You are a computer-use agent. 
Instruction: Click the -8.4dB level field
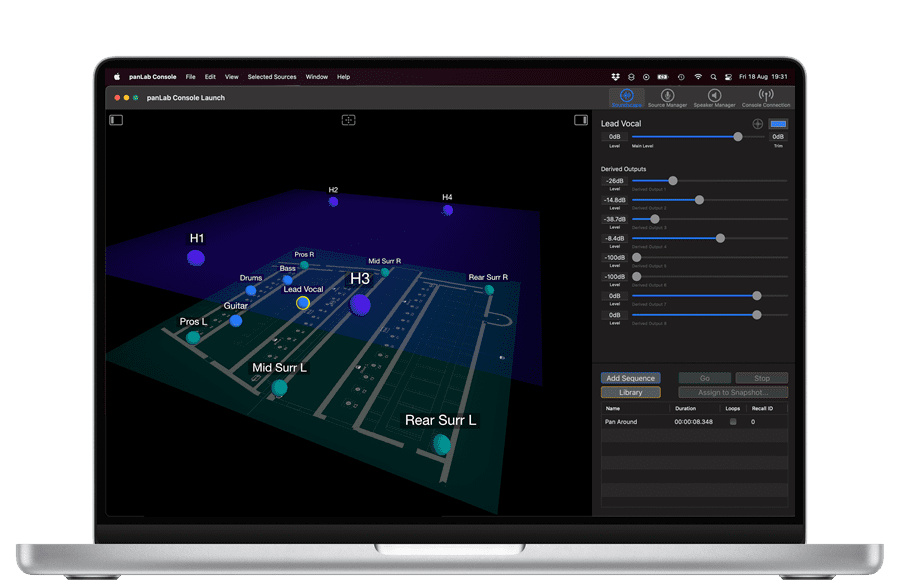pyautogui.click(x=614, y=238)
